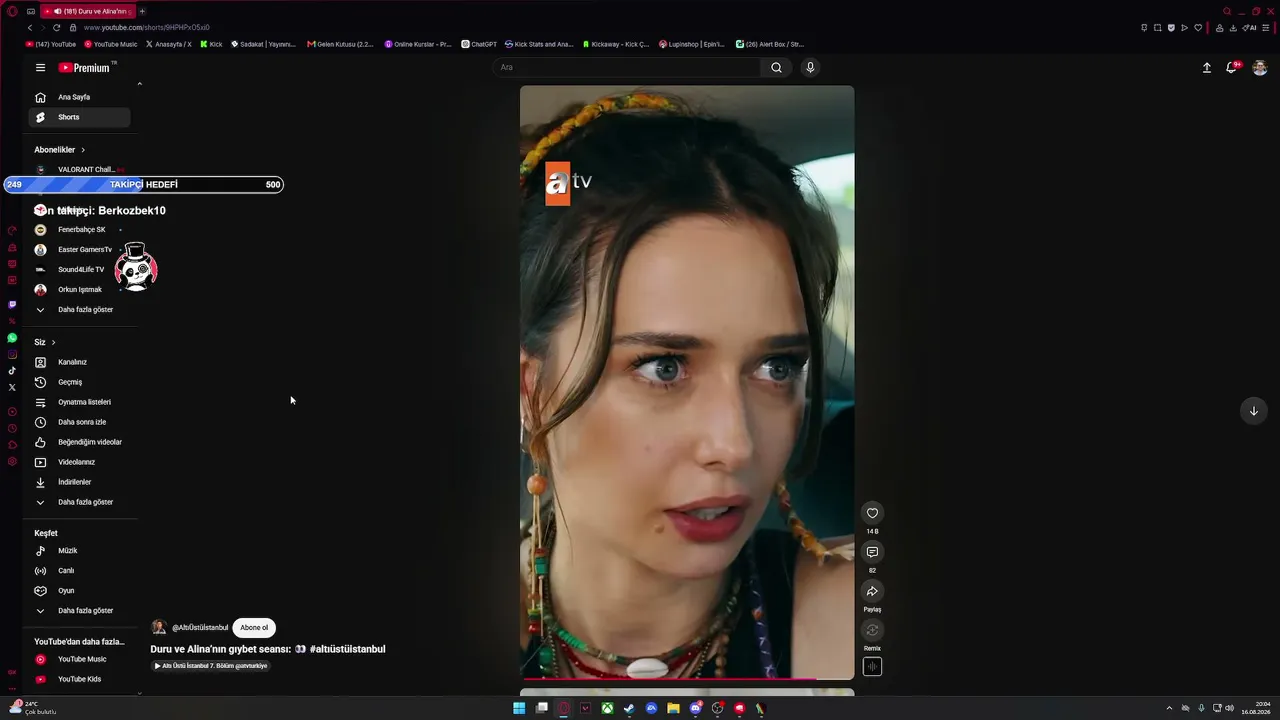Open Canlı under Keşfet

pos(80,571)
